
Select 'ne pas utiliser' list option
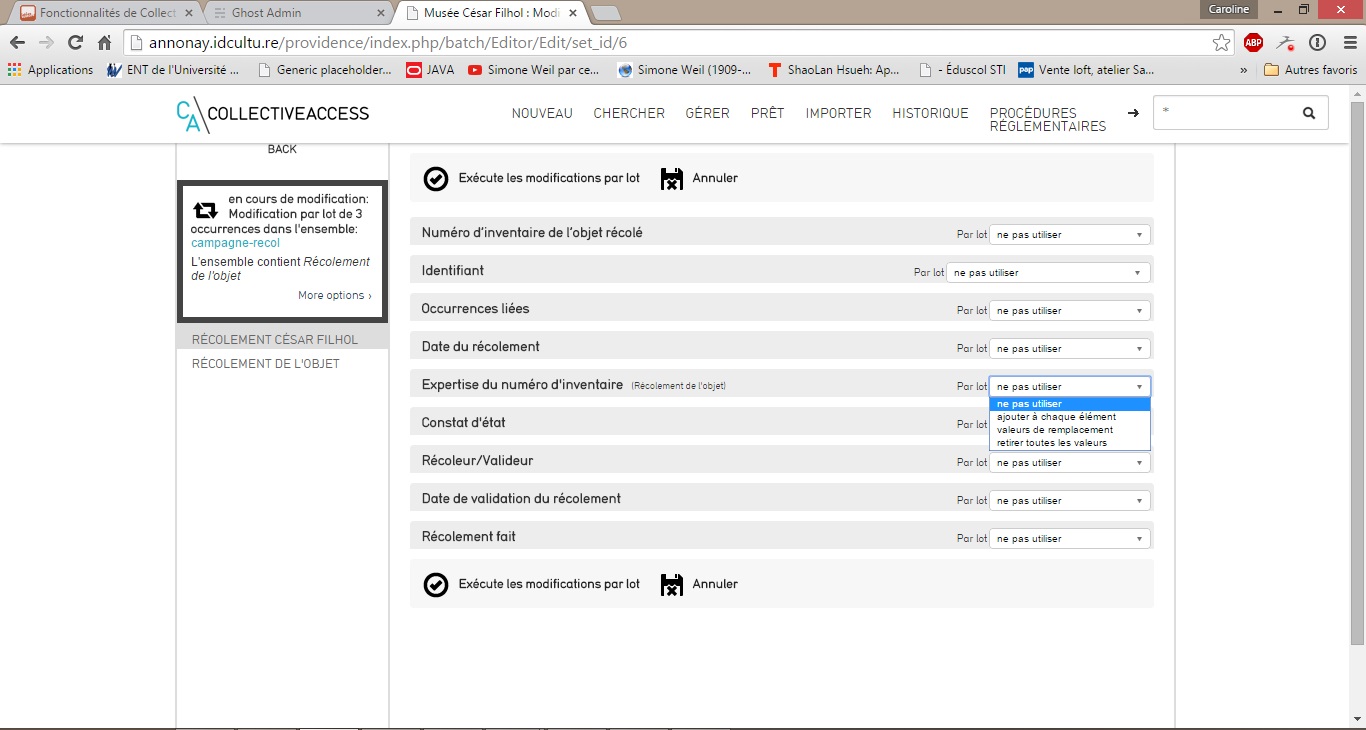point(1070,404)
